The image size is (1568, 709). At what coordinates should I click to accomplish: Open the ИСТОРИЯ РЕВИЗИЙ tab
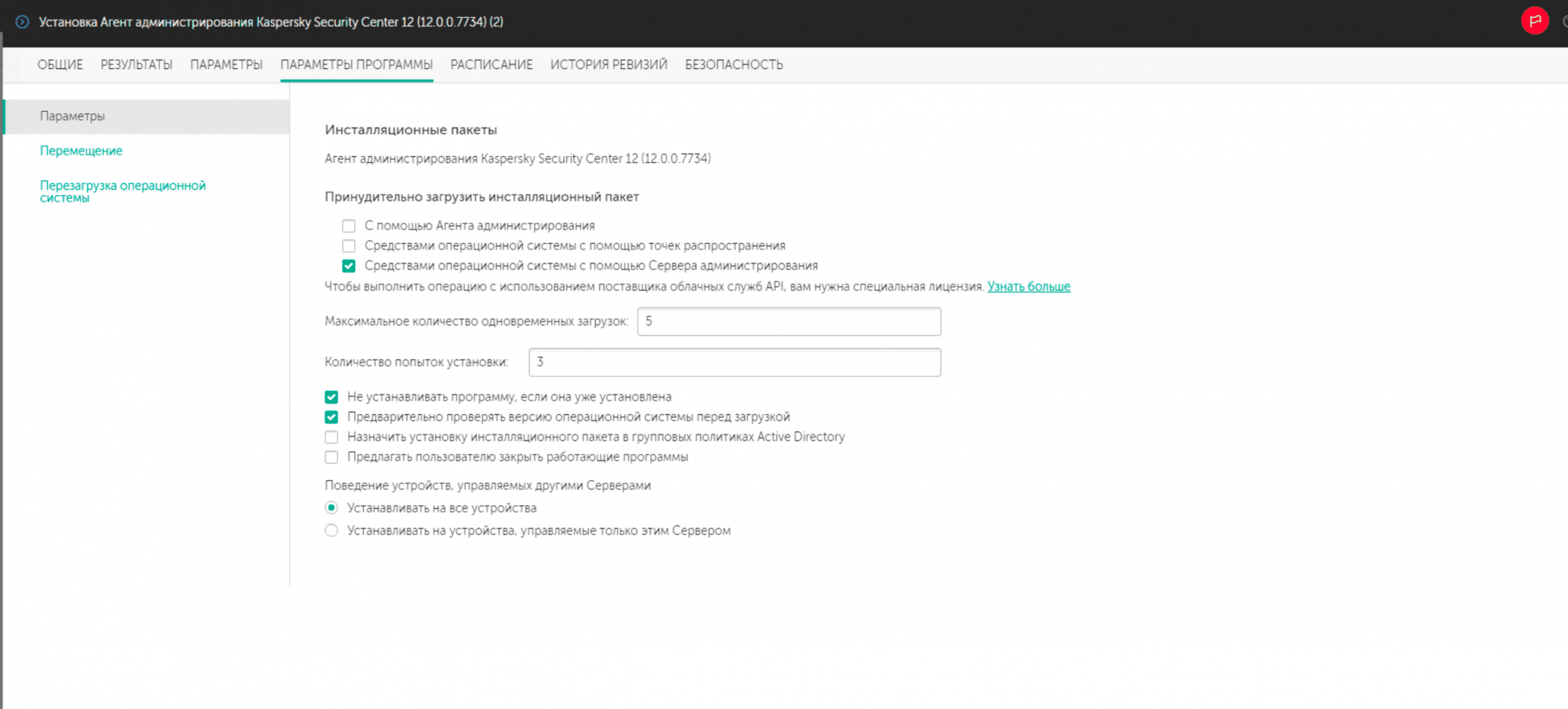[x=608, y=65]
